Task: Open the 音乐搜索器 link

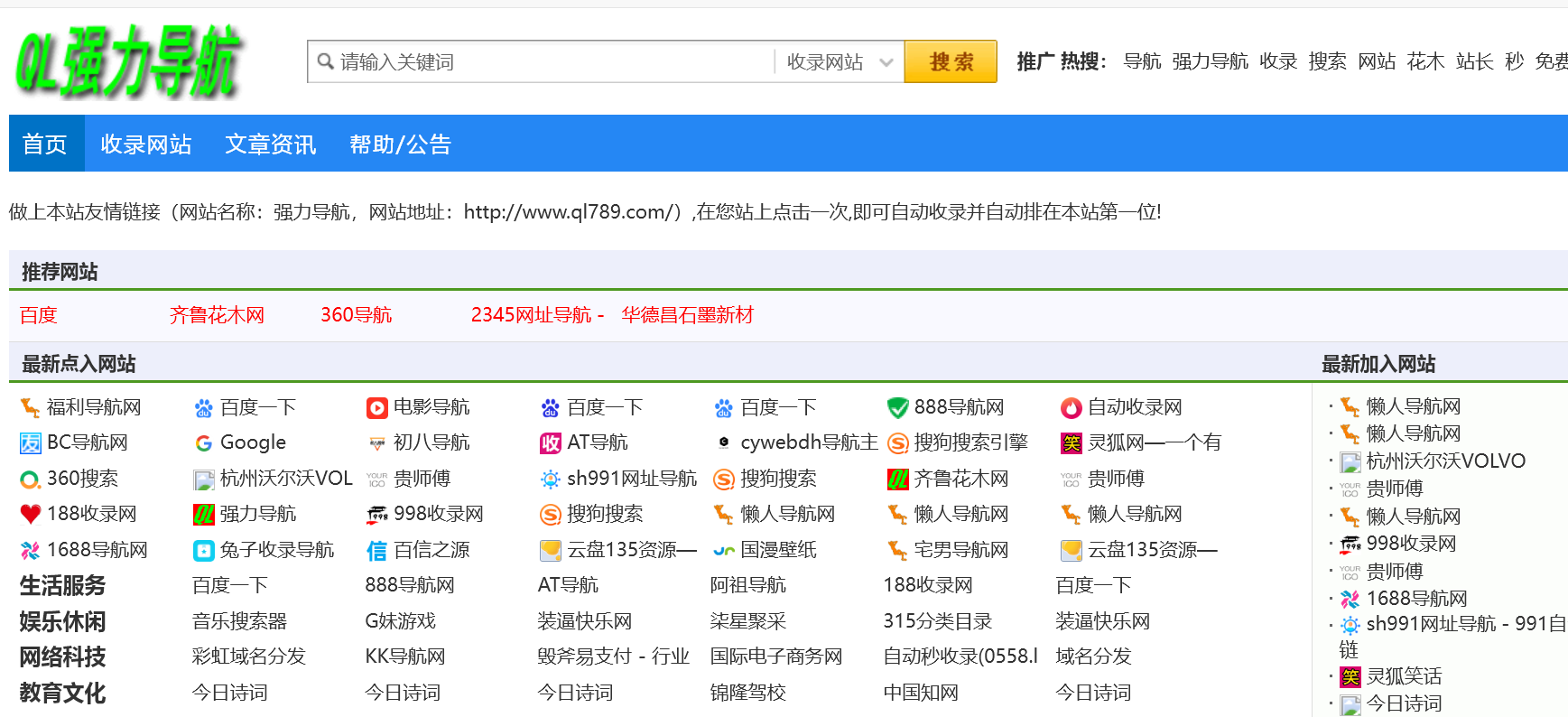Action: tap(239, 621)
